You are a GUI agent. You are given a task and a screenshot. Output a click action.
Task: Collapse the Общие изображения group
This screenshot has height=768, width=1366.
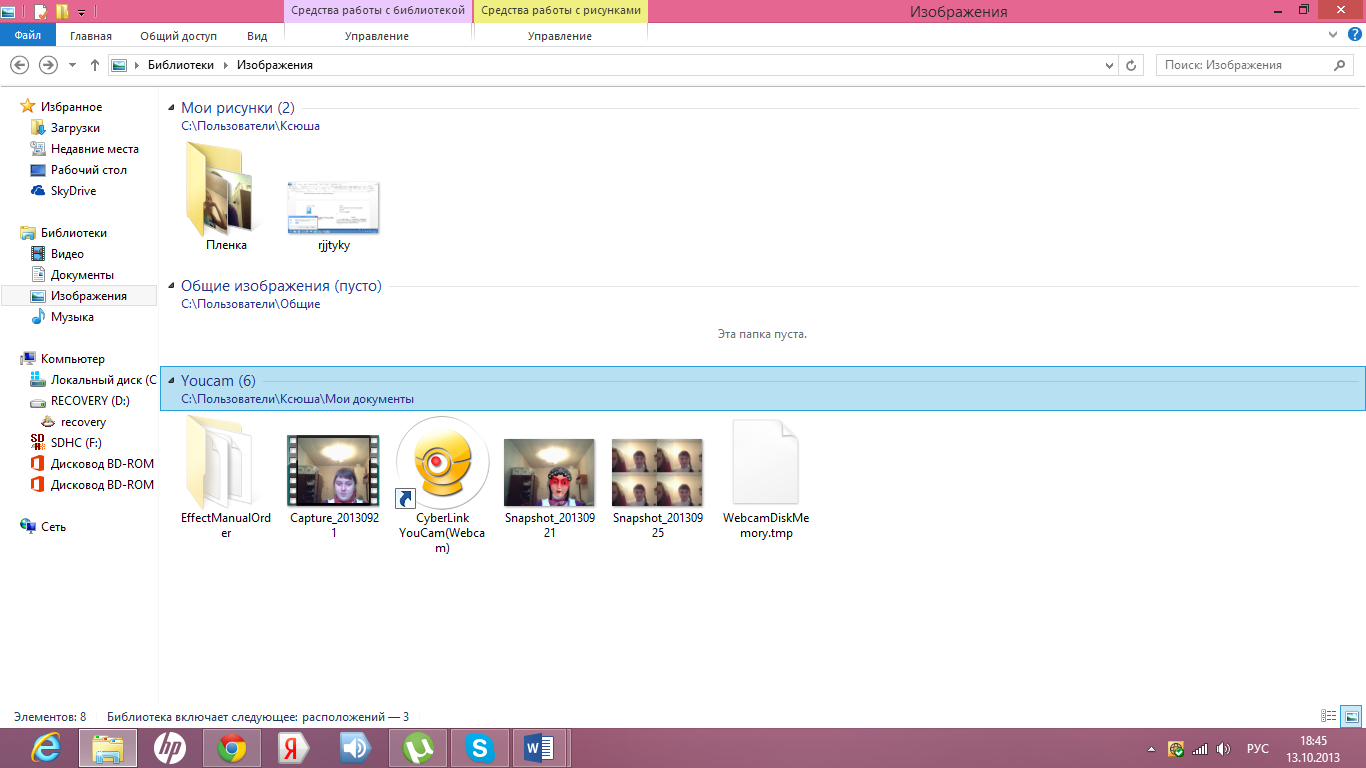click(171, 286)
